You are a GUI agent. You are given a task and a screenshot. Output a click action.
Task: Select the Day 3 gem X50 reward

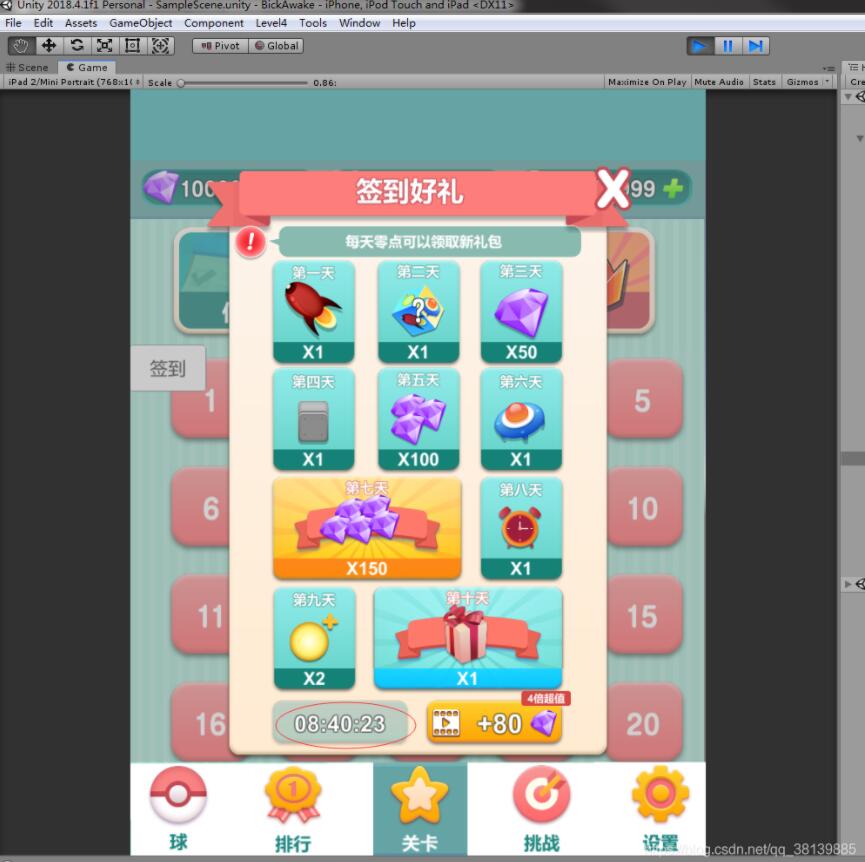point(521,312)
